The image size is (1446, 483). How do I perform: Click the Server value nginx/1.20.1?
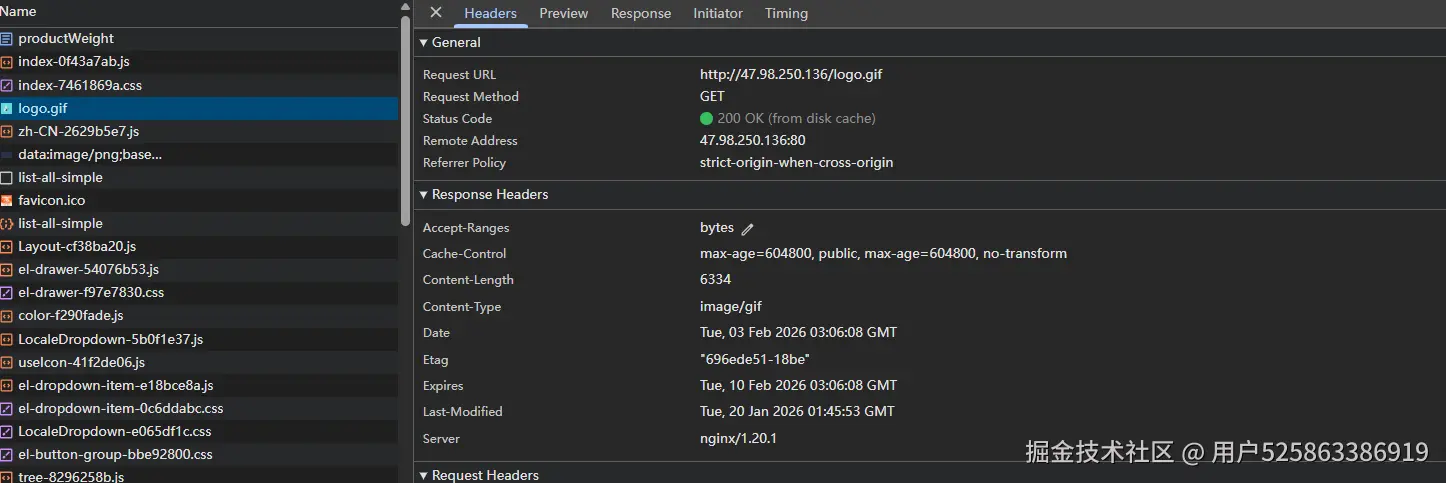pos(738,438)
